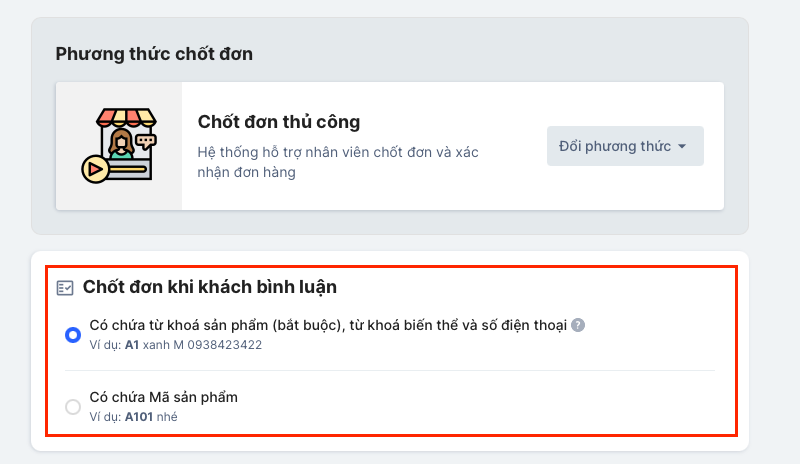
Task: Select the Có chứa Mã sản phẩm radio button
Action: [x=73, y=407]
